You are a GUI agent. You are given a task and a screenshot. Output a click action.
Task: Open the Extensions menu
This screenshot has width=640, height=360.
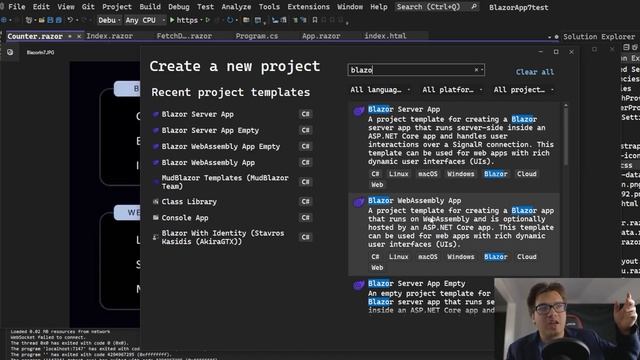click(x=308, y=7)
